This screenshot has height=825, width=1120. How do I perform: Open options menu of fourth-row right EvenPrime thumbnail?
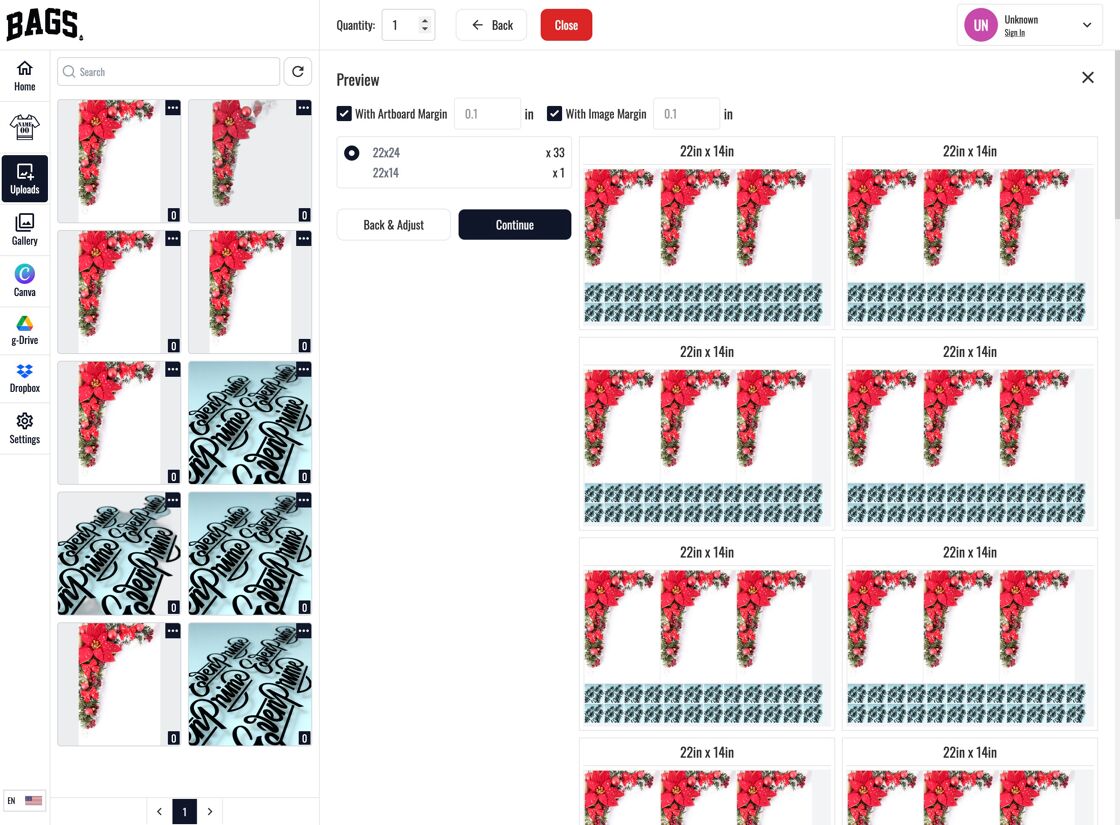pos(304,500)
